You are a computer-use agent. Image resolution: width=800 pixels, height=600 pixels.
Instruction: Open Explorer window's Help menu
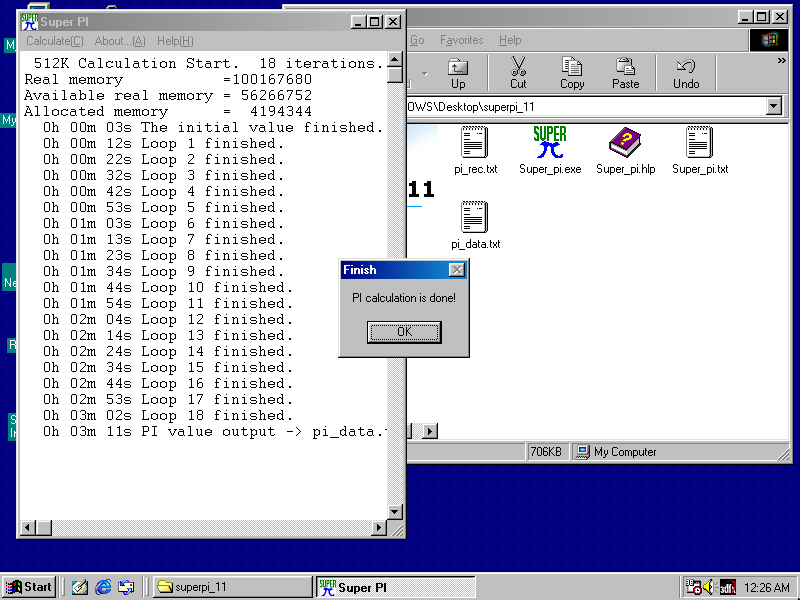[x=510, y=40]
